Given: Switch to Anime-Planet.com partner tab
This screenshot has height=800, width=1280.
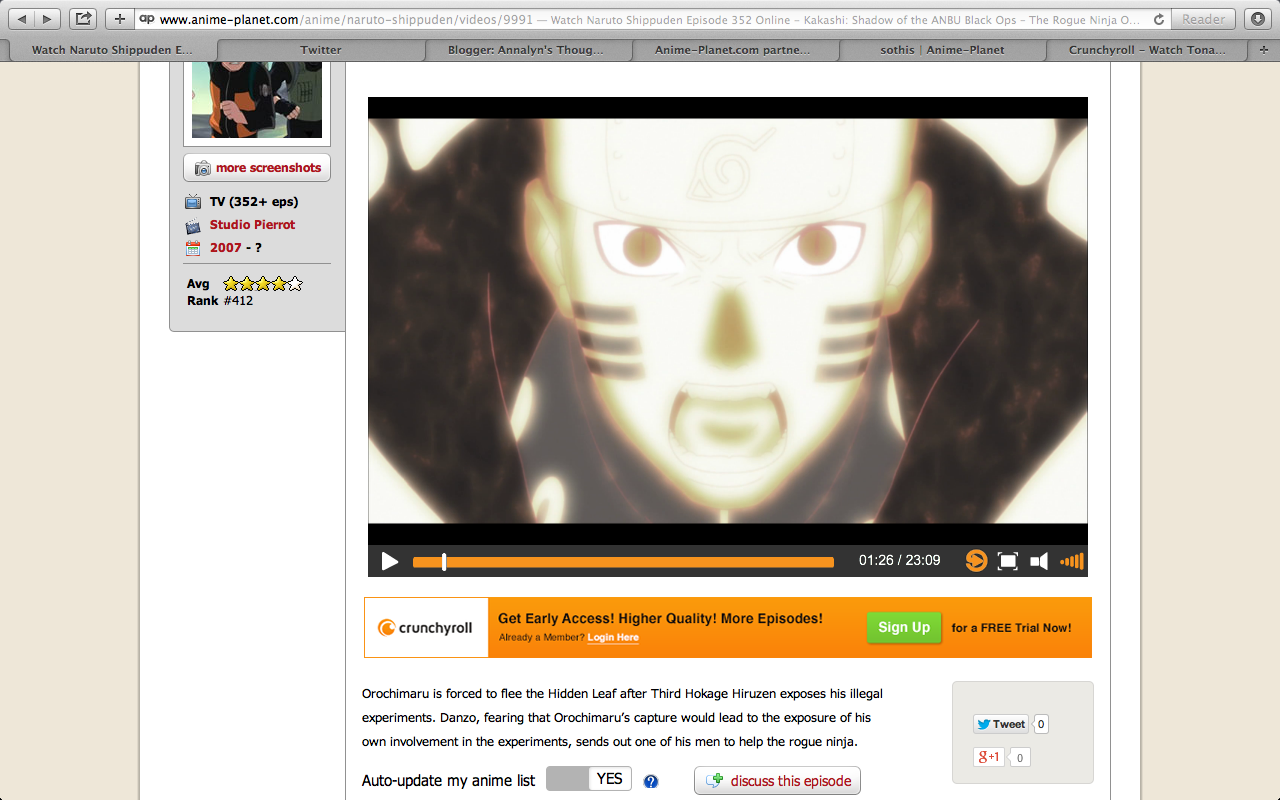Looking at the screenshot, I should click(734, 50).
